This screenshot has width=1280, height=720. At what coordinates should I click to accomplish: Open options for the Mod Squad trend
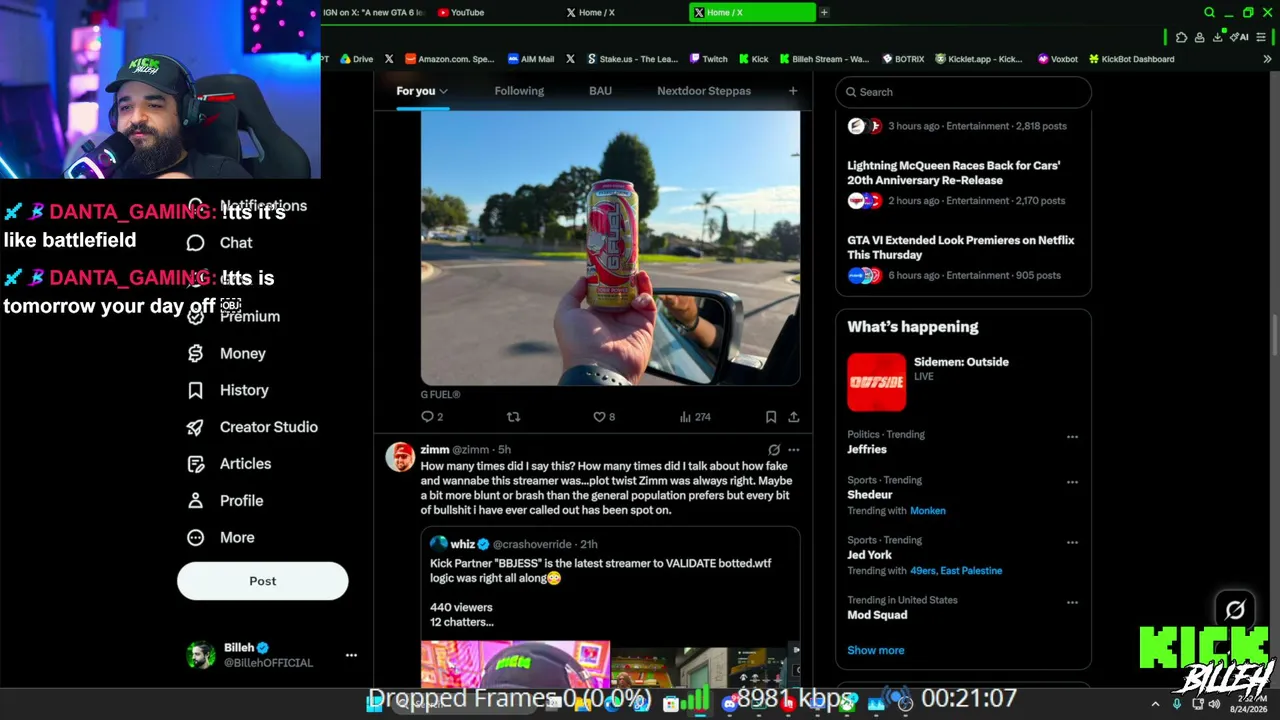pyautogui.click(x=1072, y=603)
